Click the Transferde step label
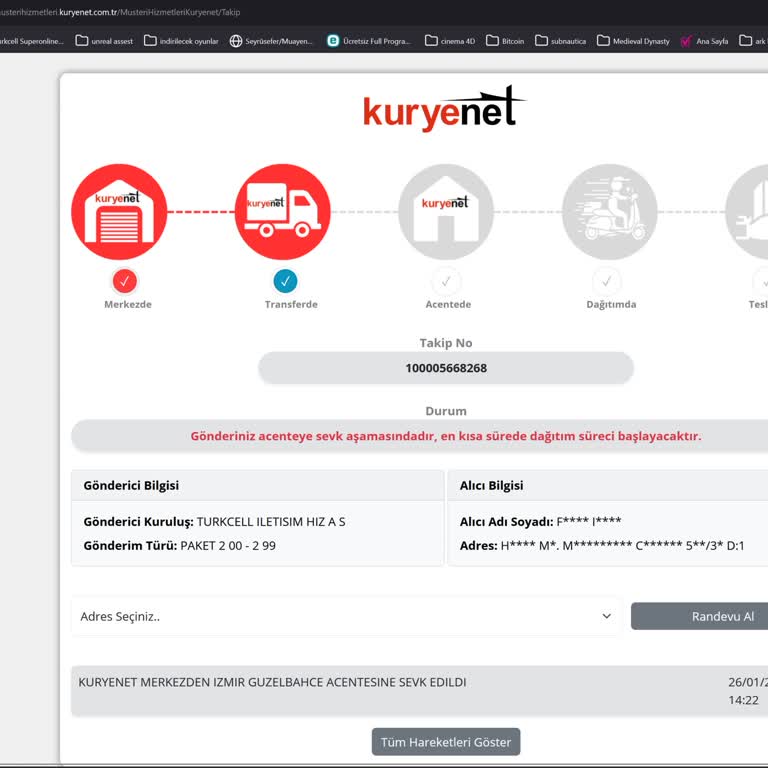This screenshot has height=768, width=768. pyautogui.click(x=291, y=304)
